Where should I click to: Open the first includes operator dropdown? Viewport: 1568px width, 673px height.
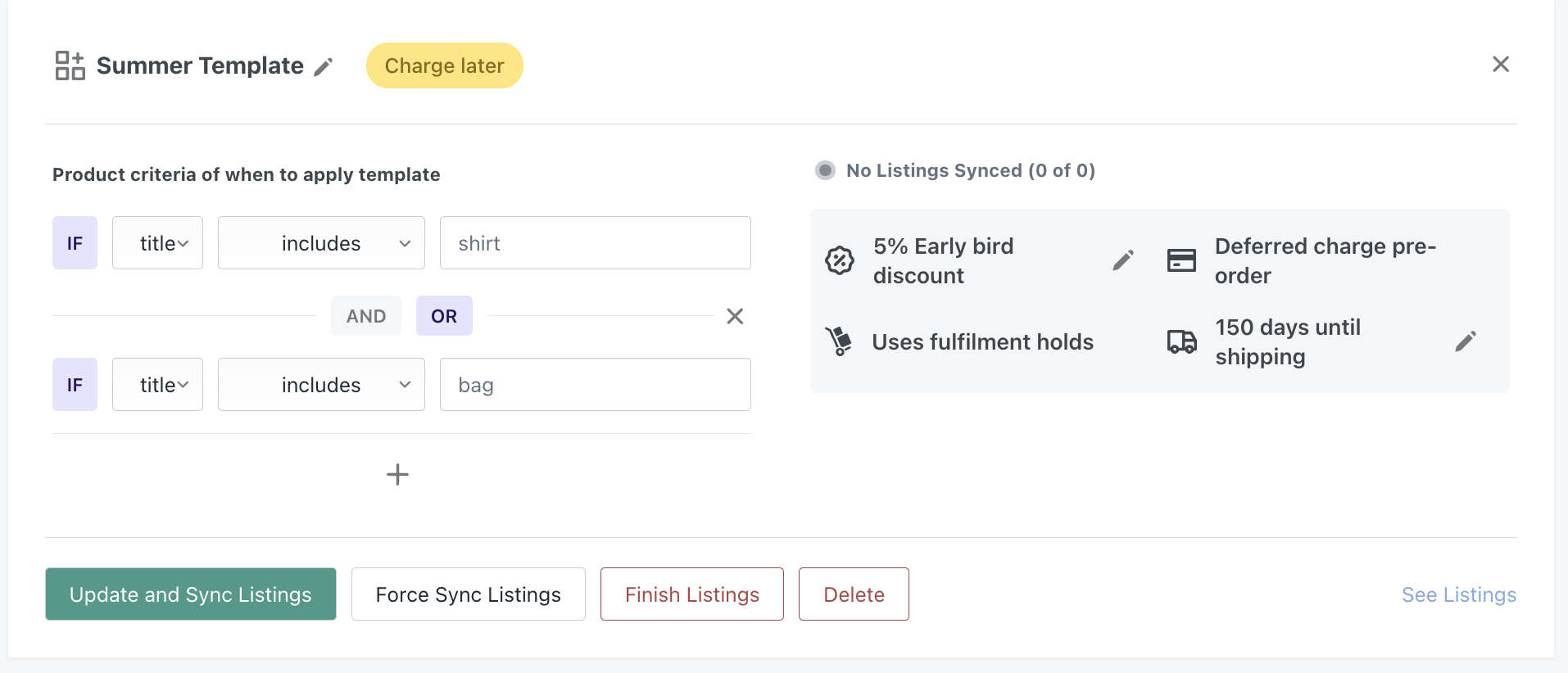pos(321,243)
